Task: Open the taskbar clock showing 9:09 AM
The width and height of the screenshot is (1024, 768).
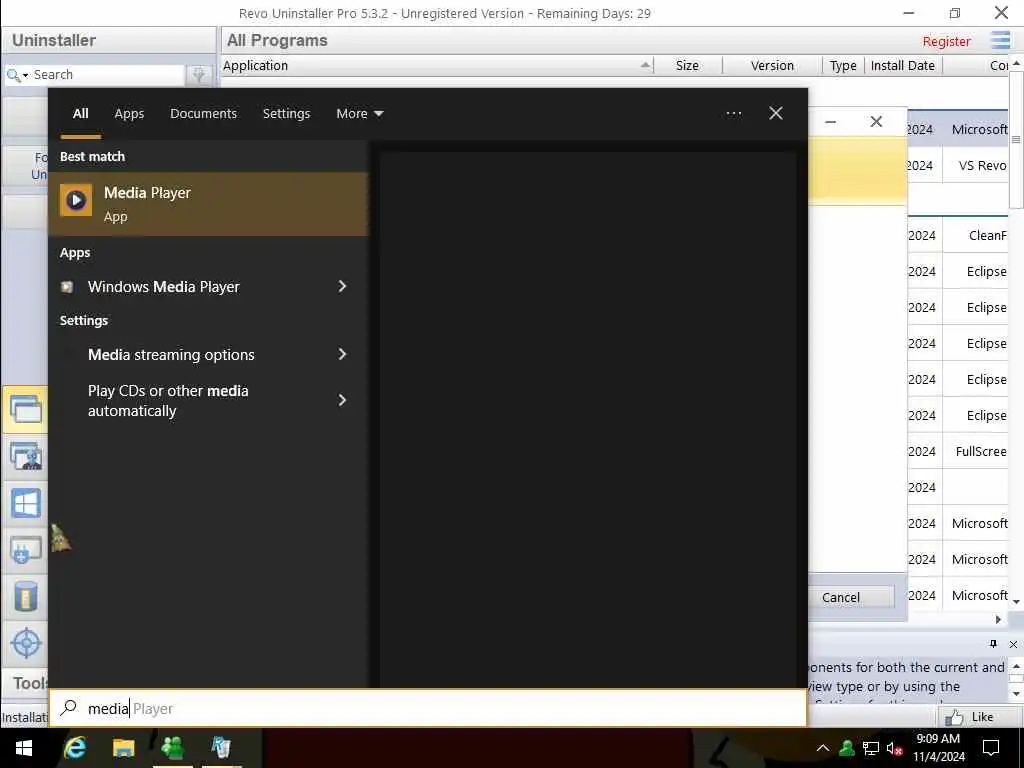Action: click(x=938, y=748)
